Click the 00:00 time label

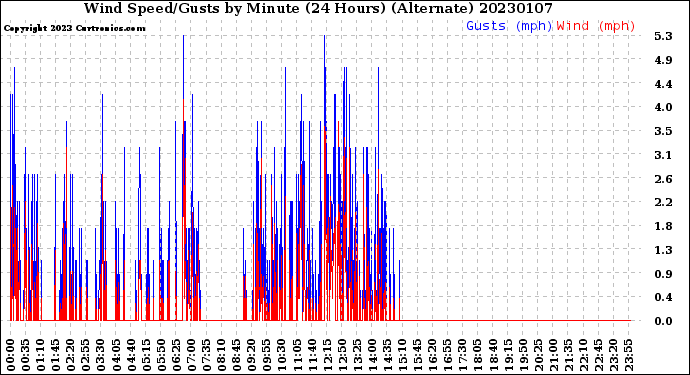tap(11, 355)
